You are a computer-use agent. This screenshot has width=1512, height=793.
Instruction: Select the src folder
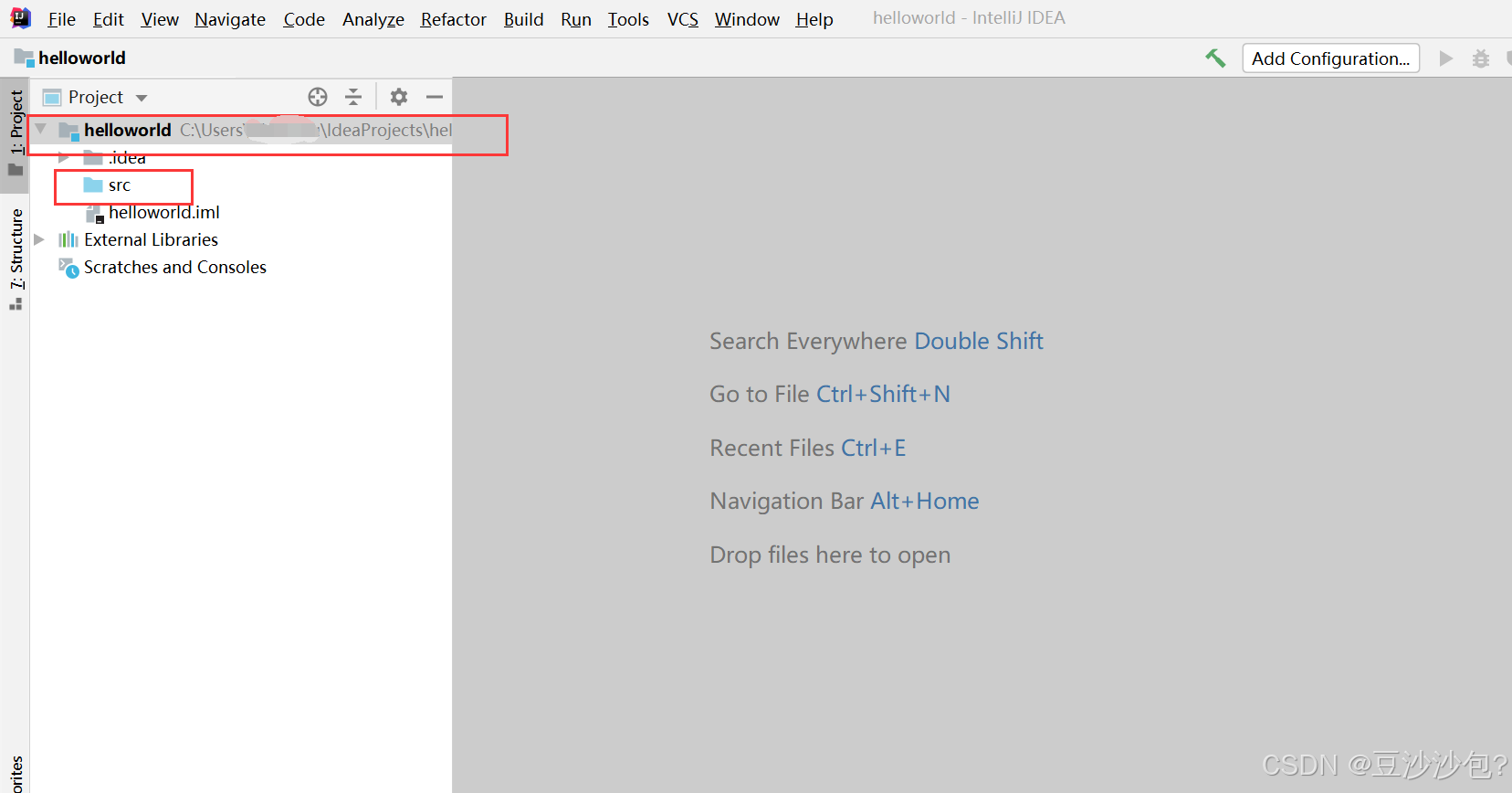(x=120, y=185)
